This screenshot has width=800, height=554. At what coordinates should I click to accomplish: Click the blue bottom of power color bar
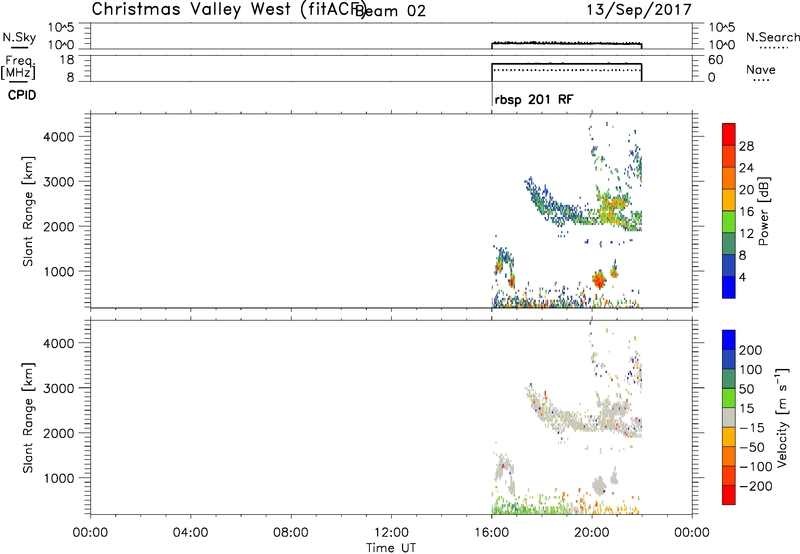click(729, 287)
